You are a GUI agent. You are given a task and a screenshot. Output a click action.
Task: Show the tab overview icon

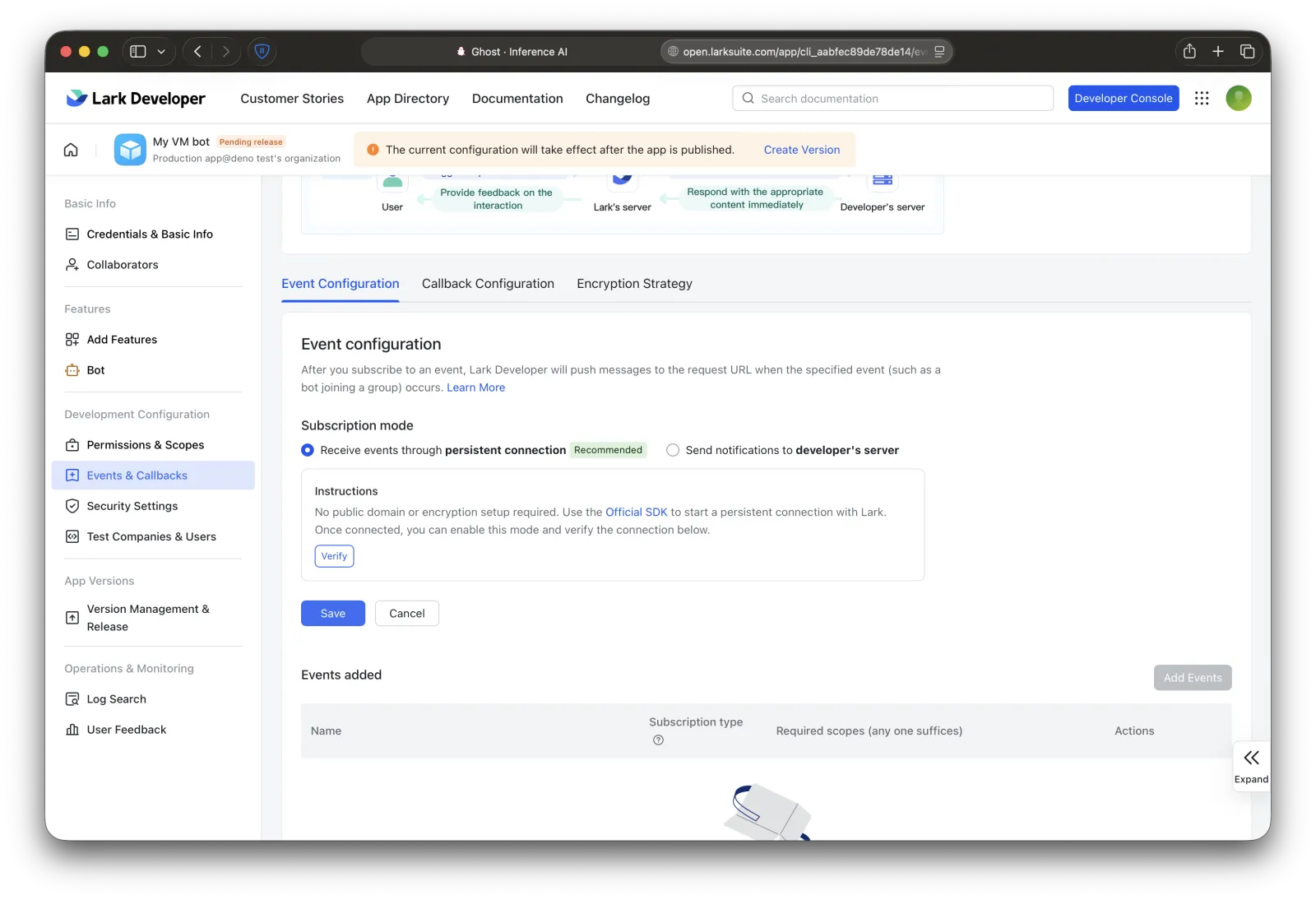coord(1247,52)
